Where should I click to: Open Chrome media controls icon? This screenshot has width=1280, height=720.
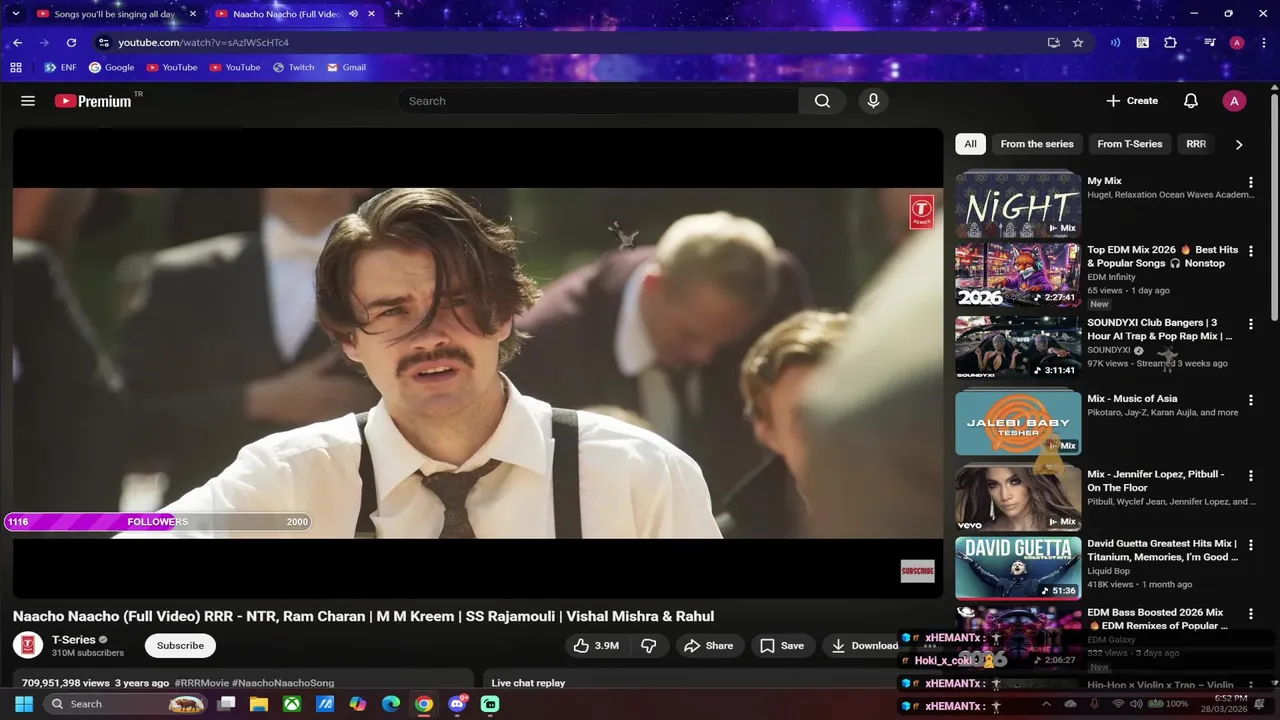[x=1209, y=43]
